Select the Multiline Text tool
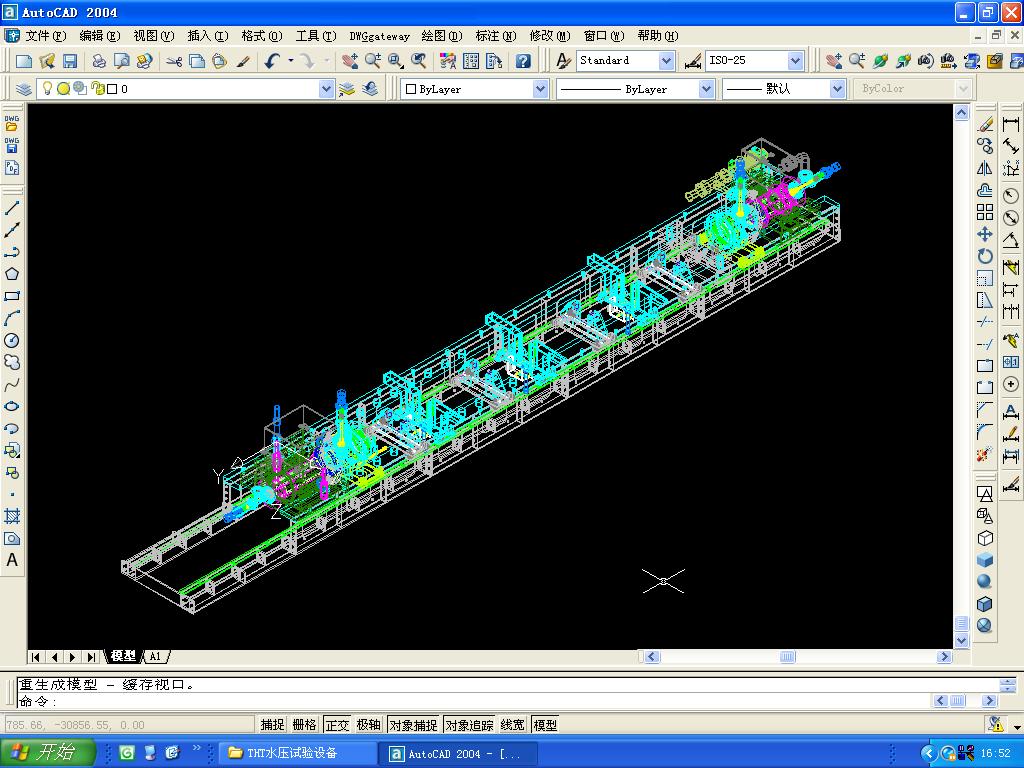This screenshot has width=1024, height=768. click(x=12, y=560)
